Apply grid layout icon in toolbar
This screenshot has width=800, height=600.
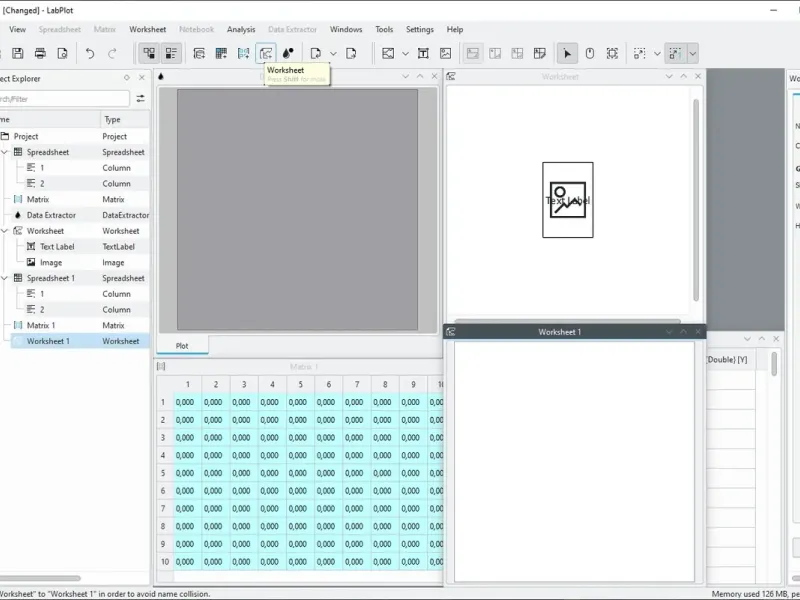[517, 54]
